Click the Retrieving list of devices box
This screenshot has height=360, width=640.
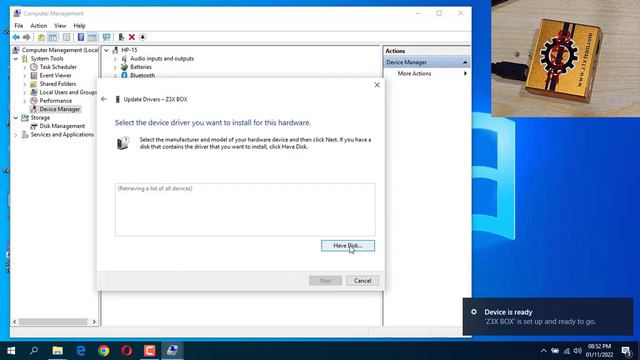[x=245, y=210]
